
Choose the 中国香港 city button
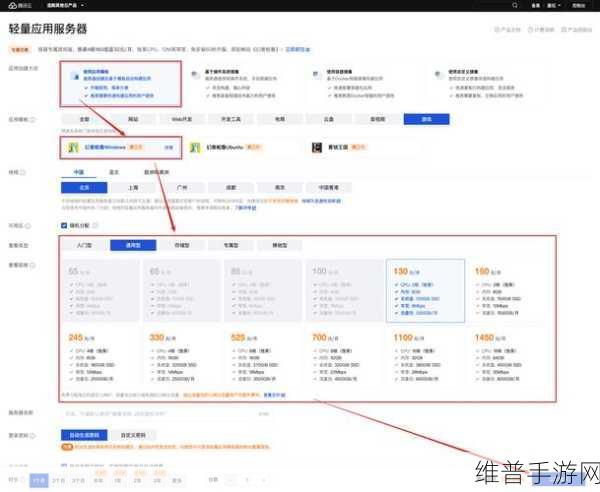tap(329, 188)
